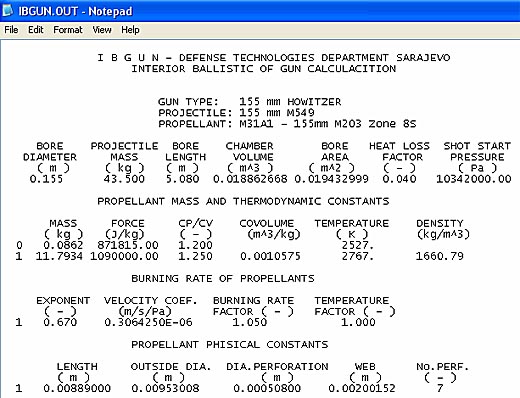The image size is (520, 398).
Task: Click the 'HEAT LOSS' column header
Action: click(x=399, y=146)
